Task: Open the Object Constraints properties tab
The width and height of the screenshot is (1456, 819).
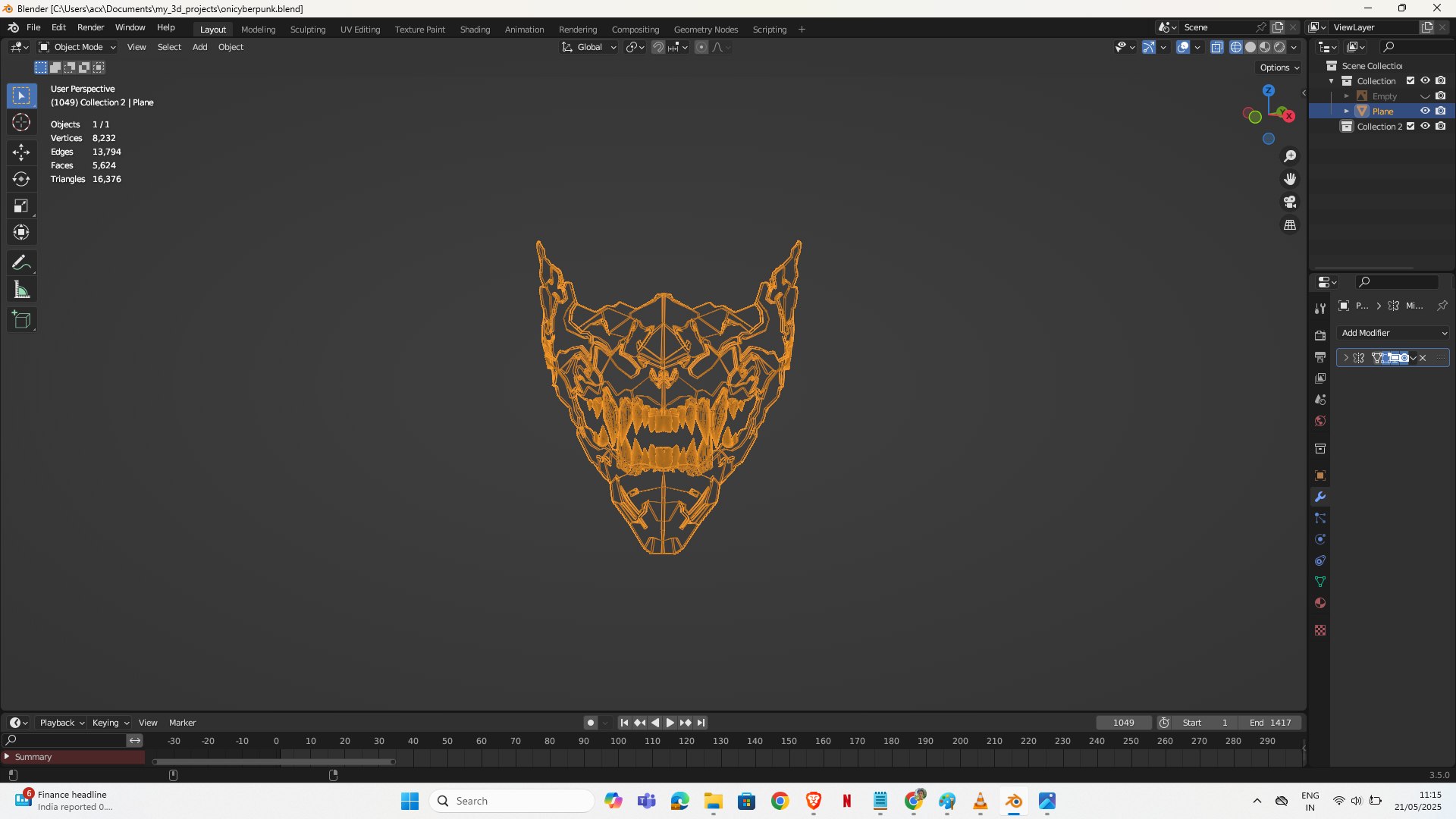Action: coord(1320,560)
